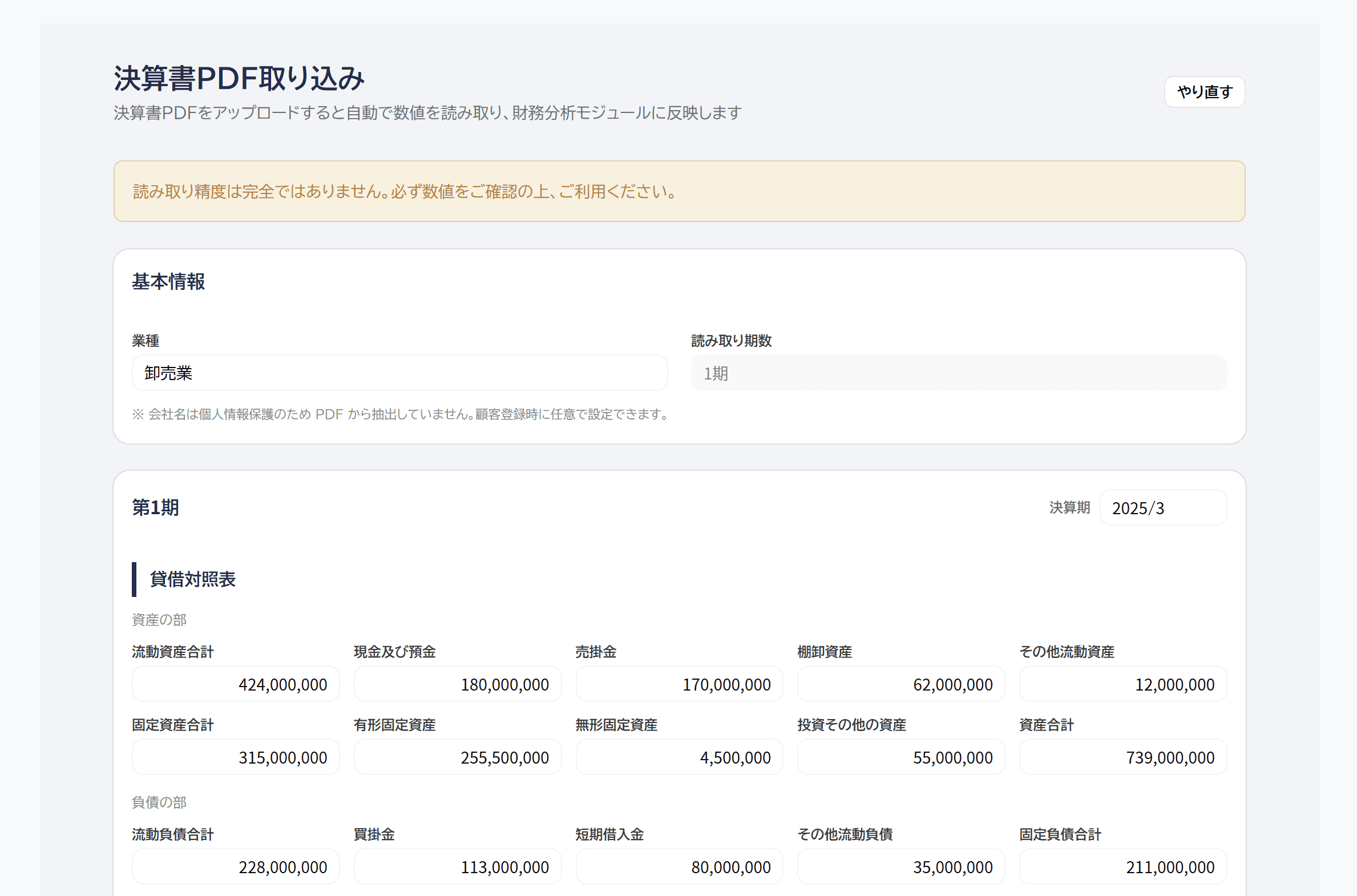The width and height of the screenshot is (1357, 896).
Task: Click the 貸借対照表 section heading
Action: tap(192, 579)
